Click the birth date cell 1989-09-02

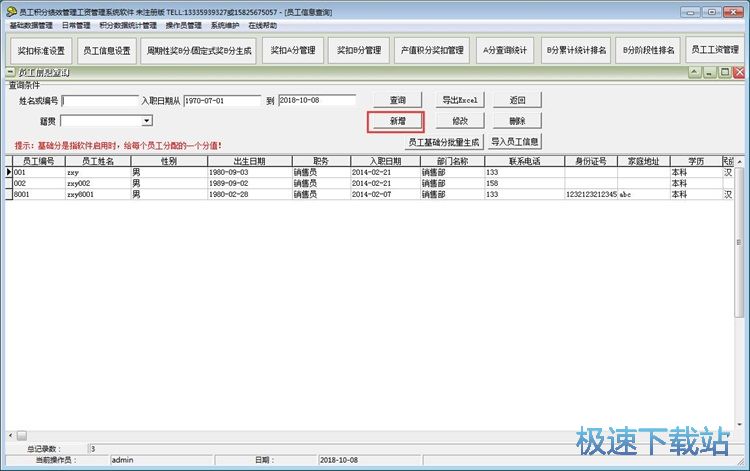tap(250, 183)
